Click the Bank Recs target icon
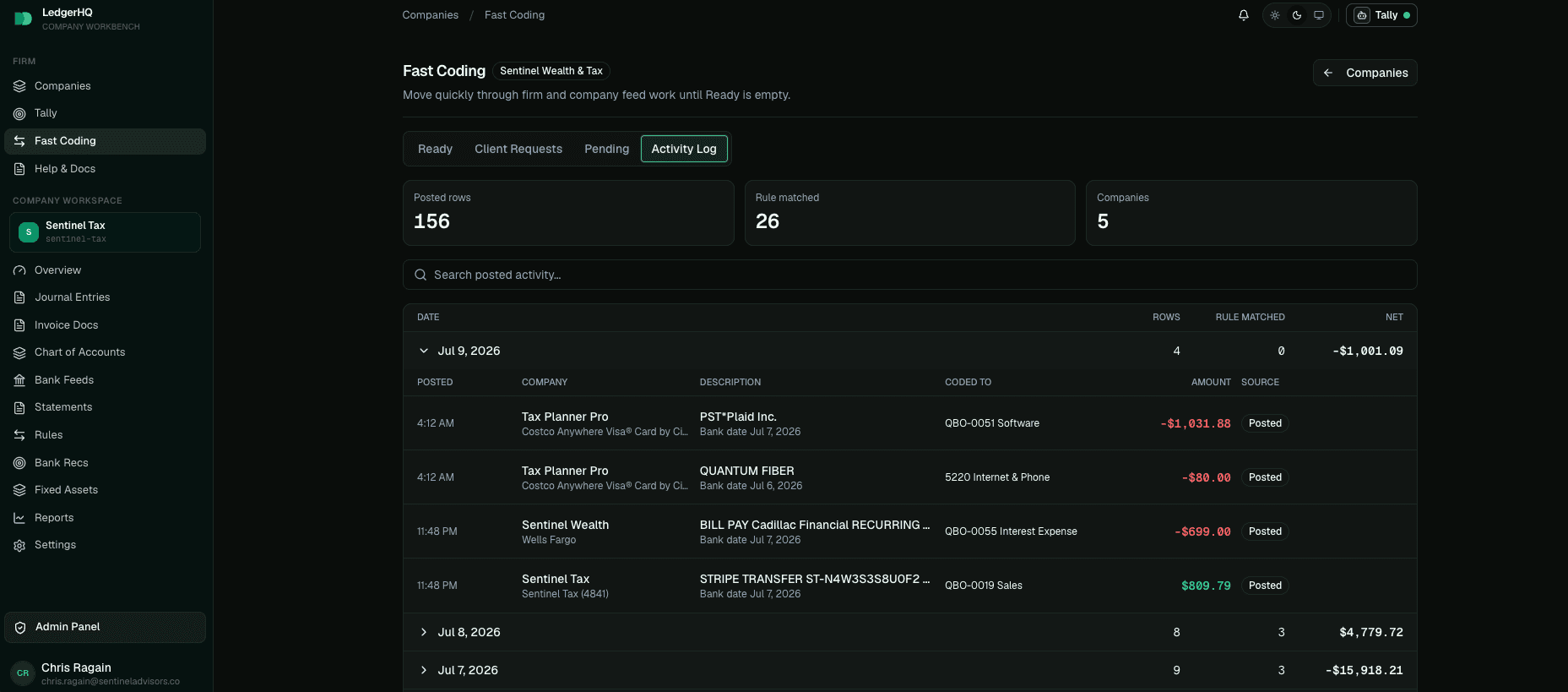 (x=19, y=463)
